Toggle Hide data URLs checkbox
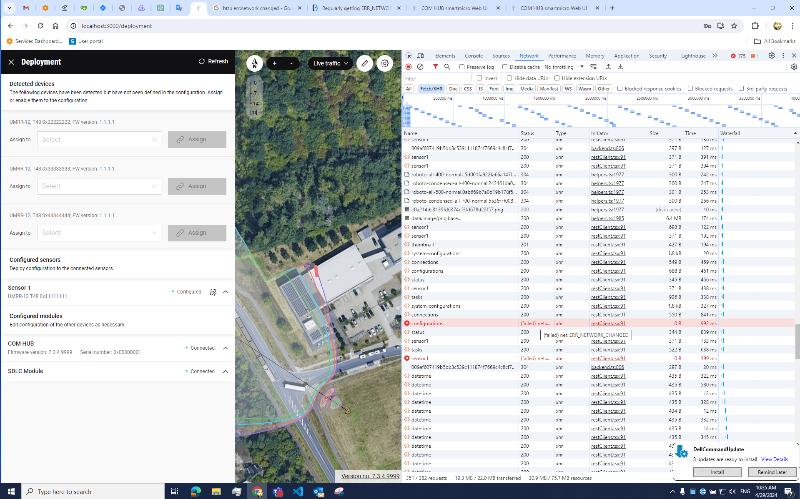The height and width of the screenshot is (499, 800). tap(509, 78)
